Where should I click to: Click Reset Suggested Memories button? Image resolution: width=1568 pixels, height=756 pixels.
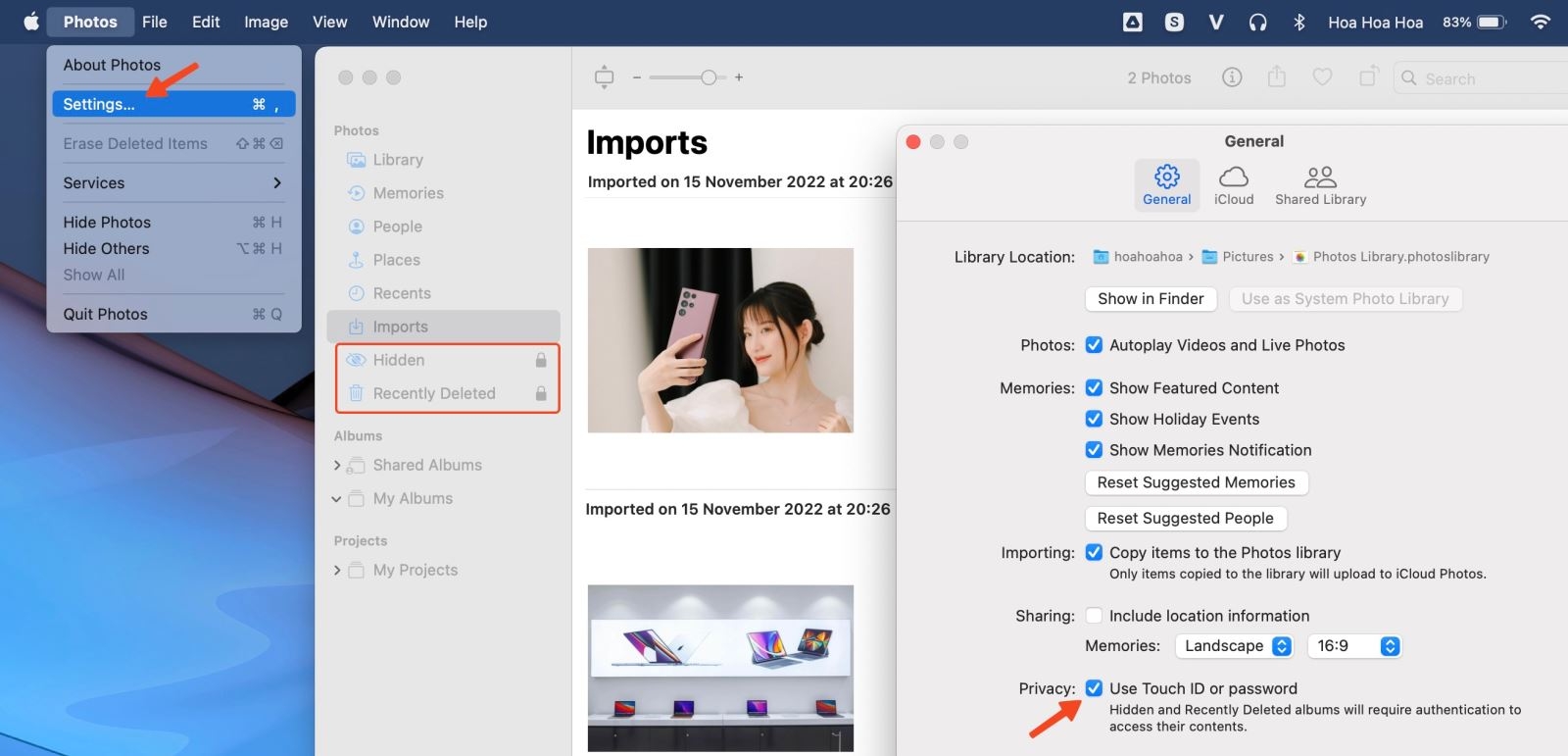click(1196, 482)
